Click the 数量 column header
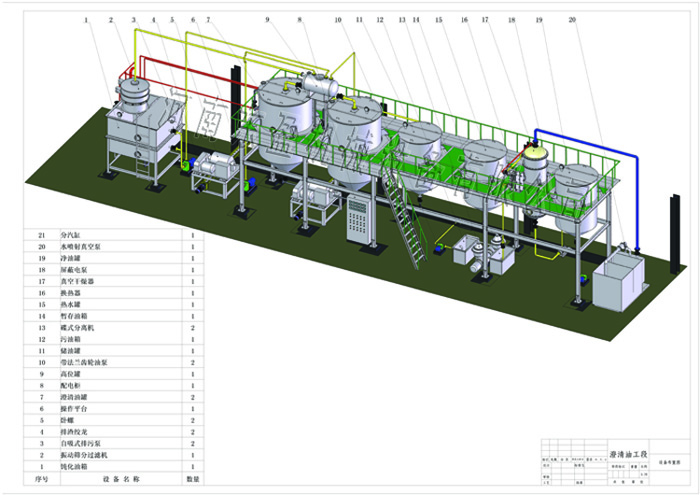This screenshot has height=495, width=700. tap(193, 478)
